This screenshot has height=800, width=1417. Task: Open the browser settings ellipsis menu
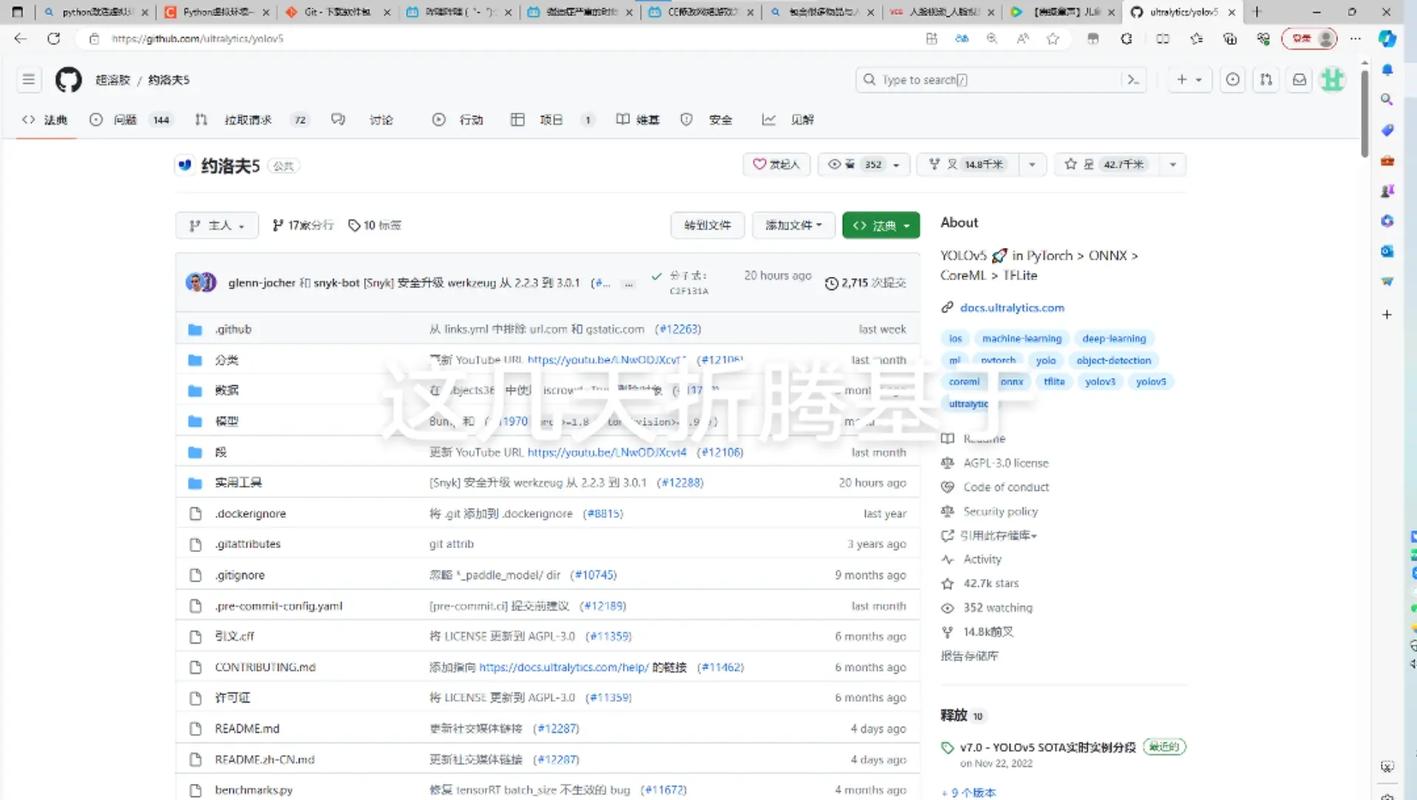1355,38
